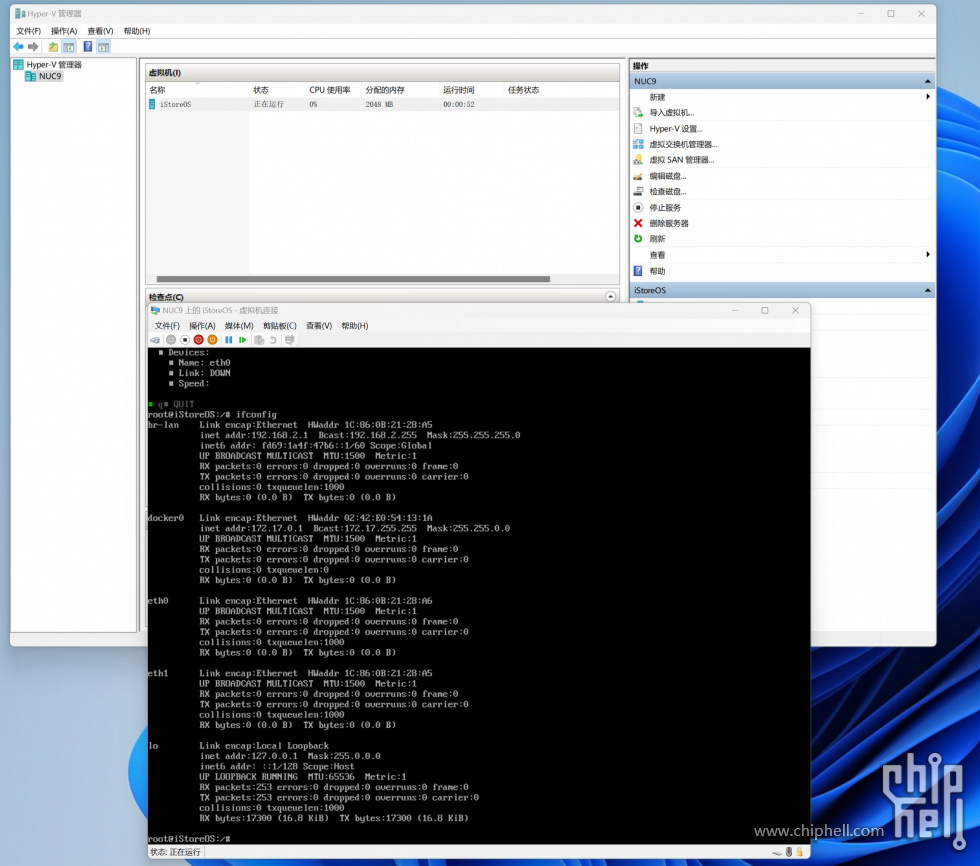Select the iStoreOS row name text

pyautogui.click(x=176, y=104)
